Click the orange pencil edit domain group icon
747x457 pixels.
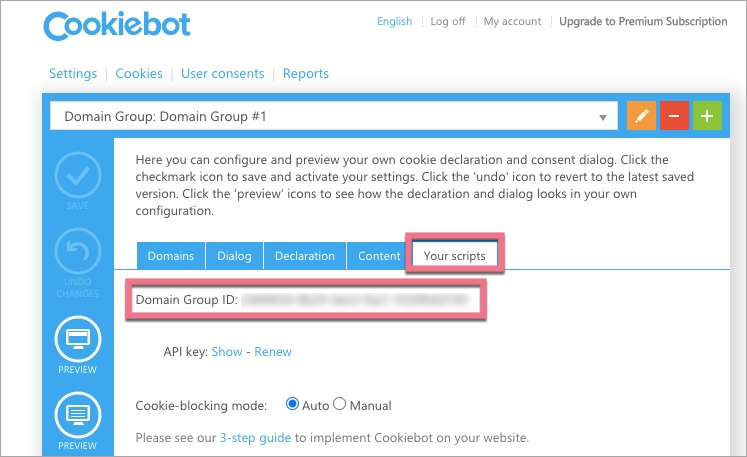(x=641, y=116)
